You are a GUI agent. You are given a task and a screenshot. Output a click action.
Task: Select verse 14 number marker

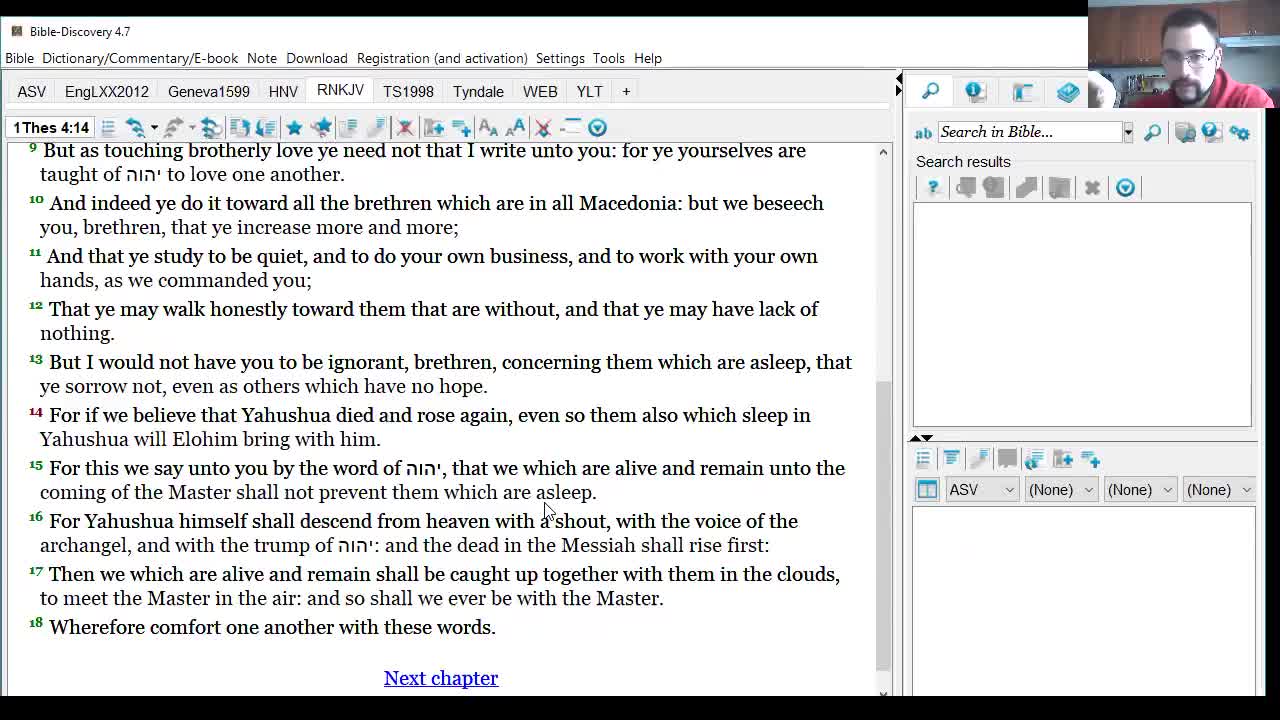point(36,412)
